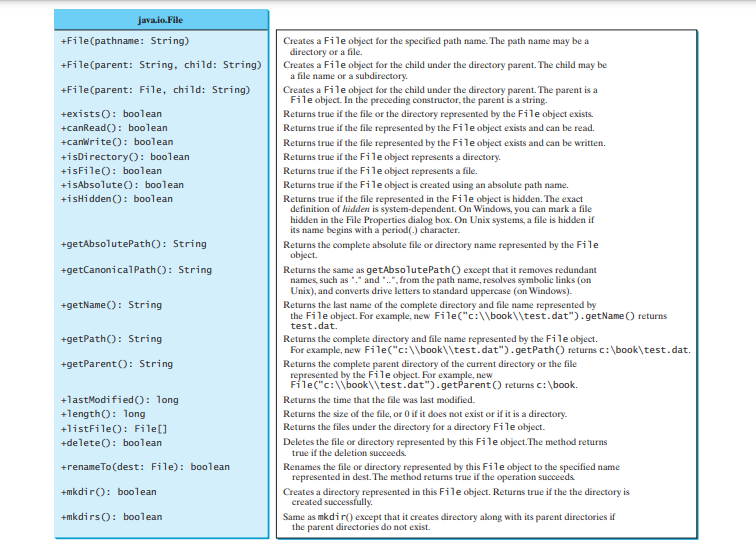The width and height of the screenshot is (756, 547).
Task: Click the +getPath(): String method
Action: 111,339
